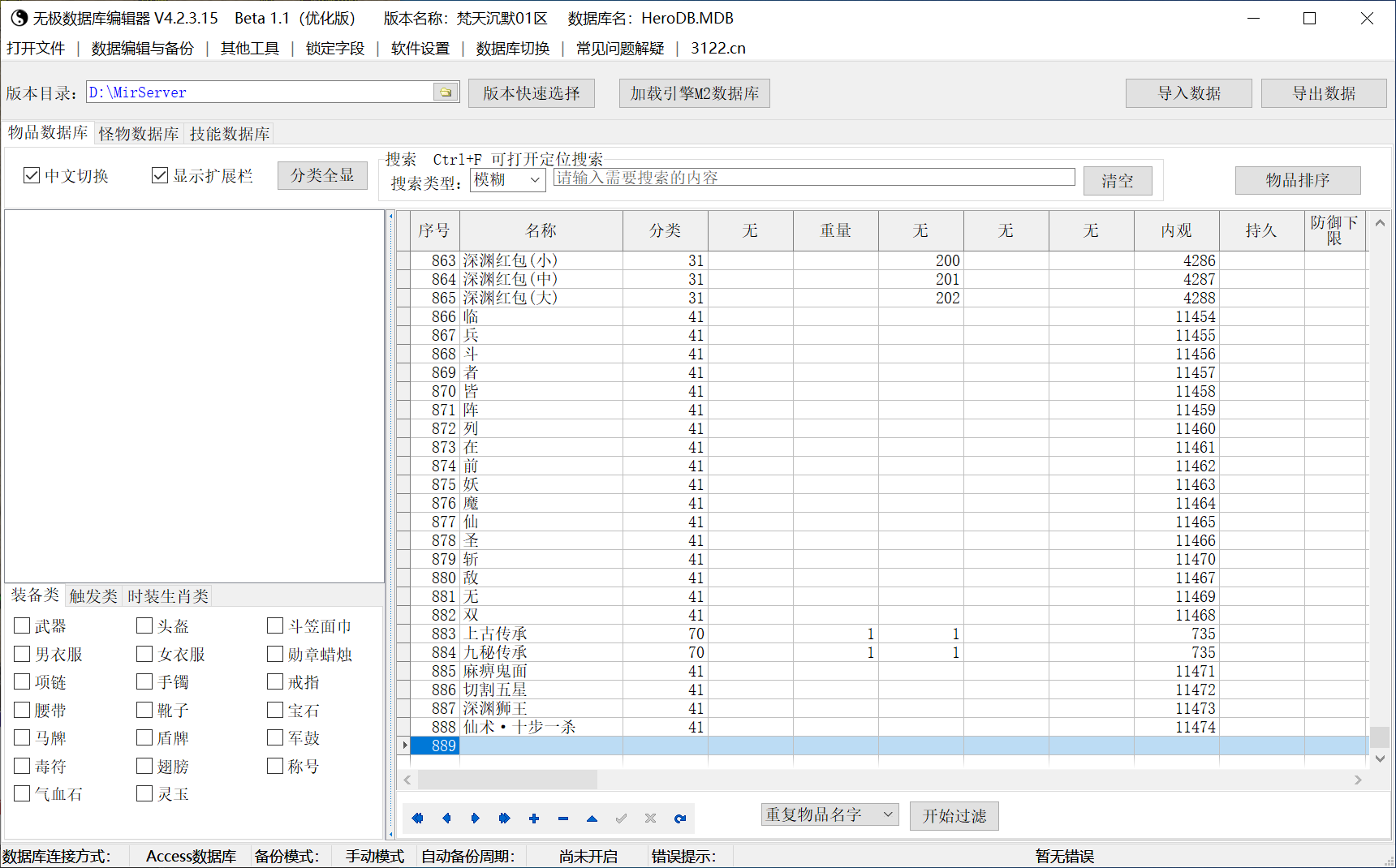
Task: Click the 版本目录 path field
Action: (x=260, y=92)
